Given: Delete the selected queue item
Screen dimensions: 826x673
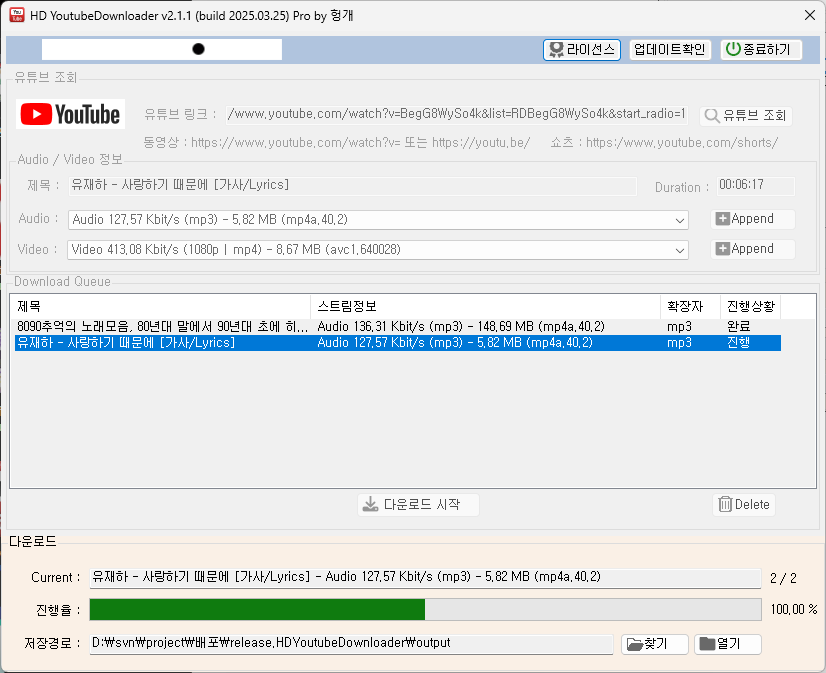Looking at the screenshot, I should coord(744,504).
